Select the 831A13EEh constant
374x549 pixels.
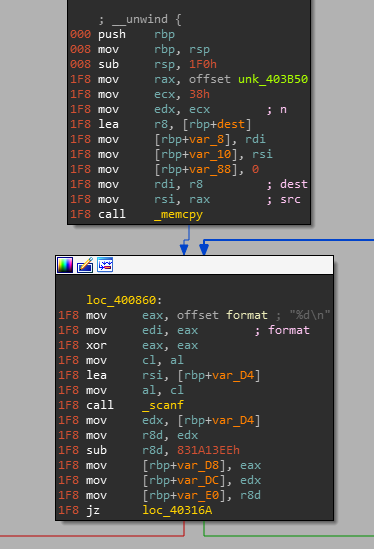tap(208, 450)
